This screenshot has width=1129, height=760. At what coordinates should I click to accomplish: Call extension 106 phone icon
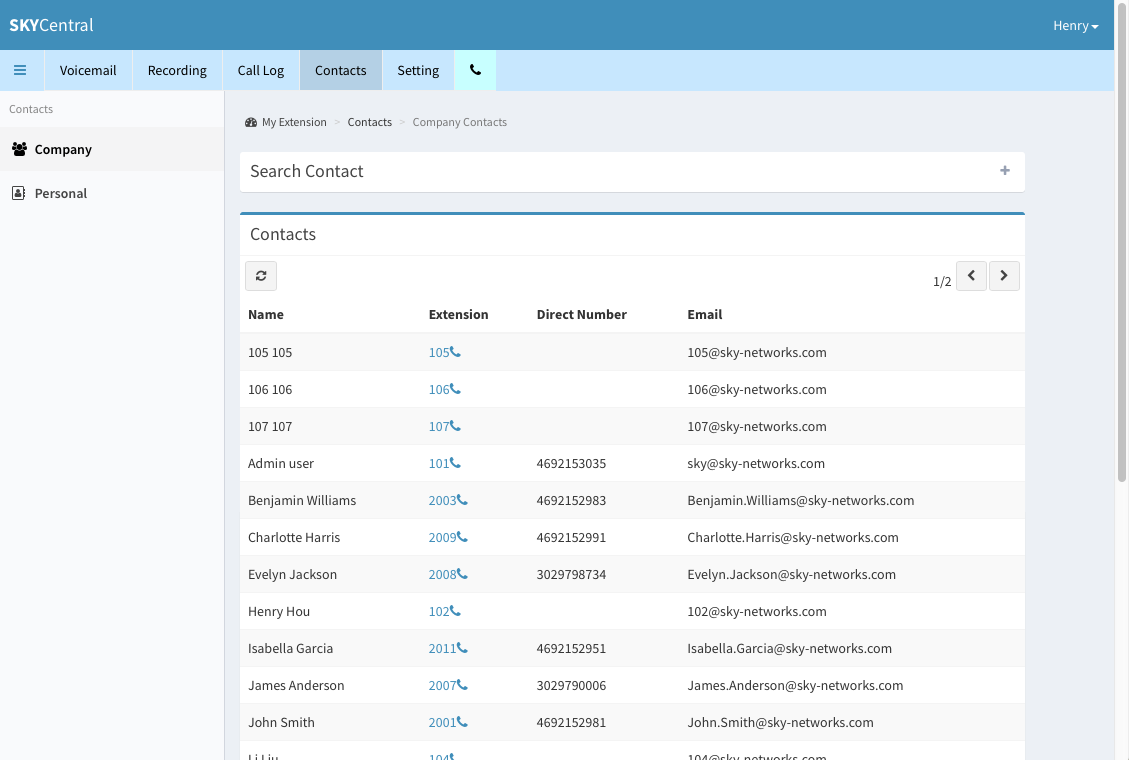click(x=455, y=389)
